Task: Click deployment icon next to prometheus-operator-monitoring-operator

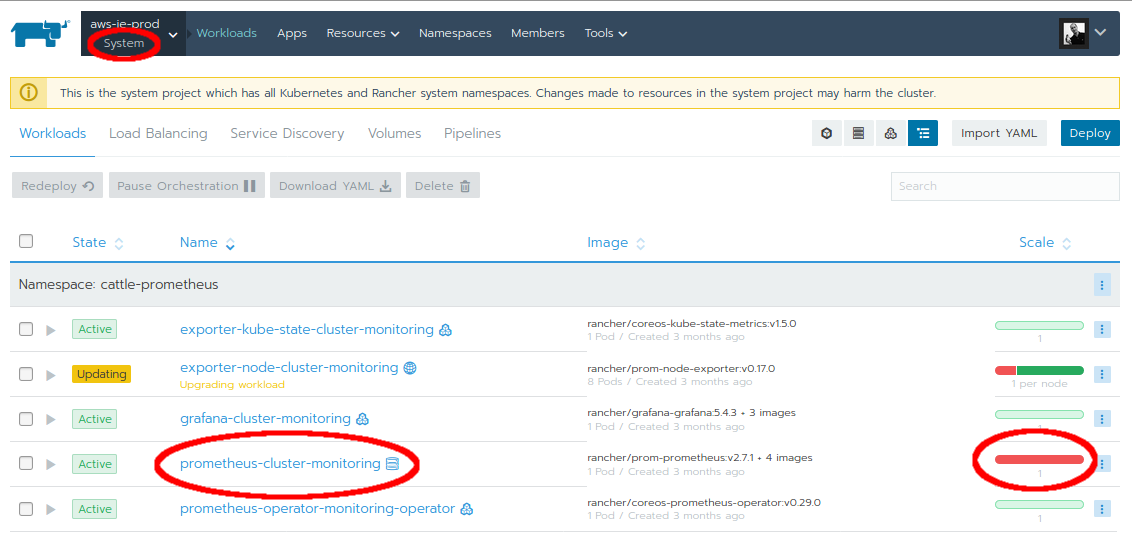Action: (x=466, y=509)
